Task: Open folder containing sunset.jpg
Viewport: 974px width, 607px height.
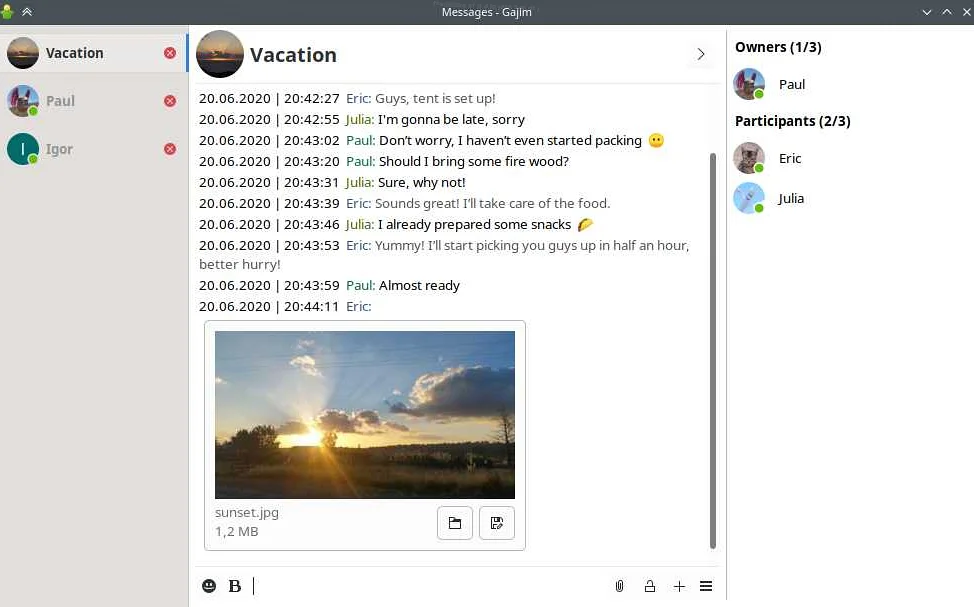Action: point(455,523)
